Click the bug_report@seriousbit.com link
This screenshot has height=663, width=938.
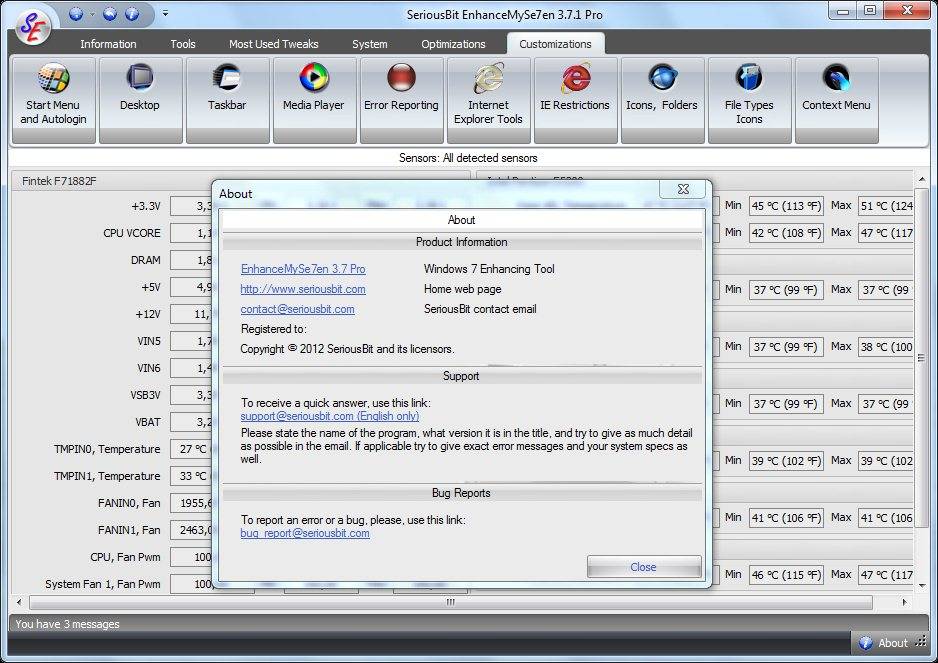305,533
